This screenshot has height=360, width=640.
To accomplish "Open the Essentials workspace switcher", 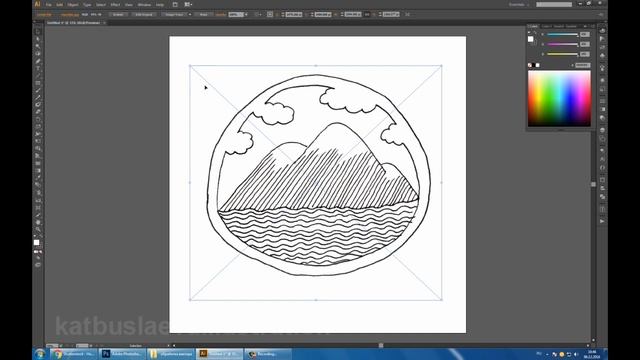I will pyautogui.click(x=518, y=4).
